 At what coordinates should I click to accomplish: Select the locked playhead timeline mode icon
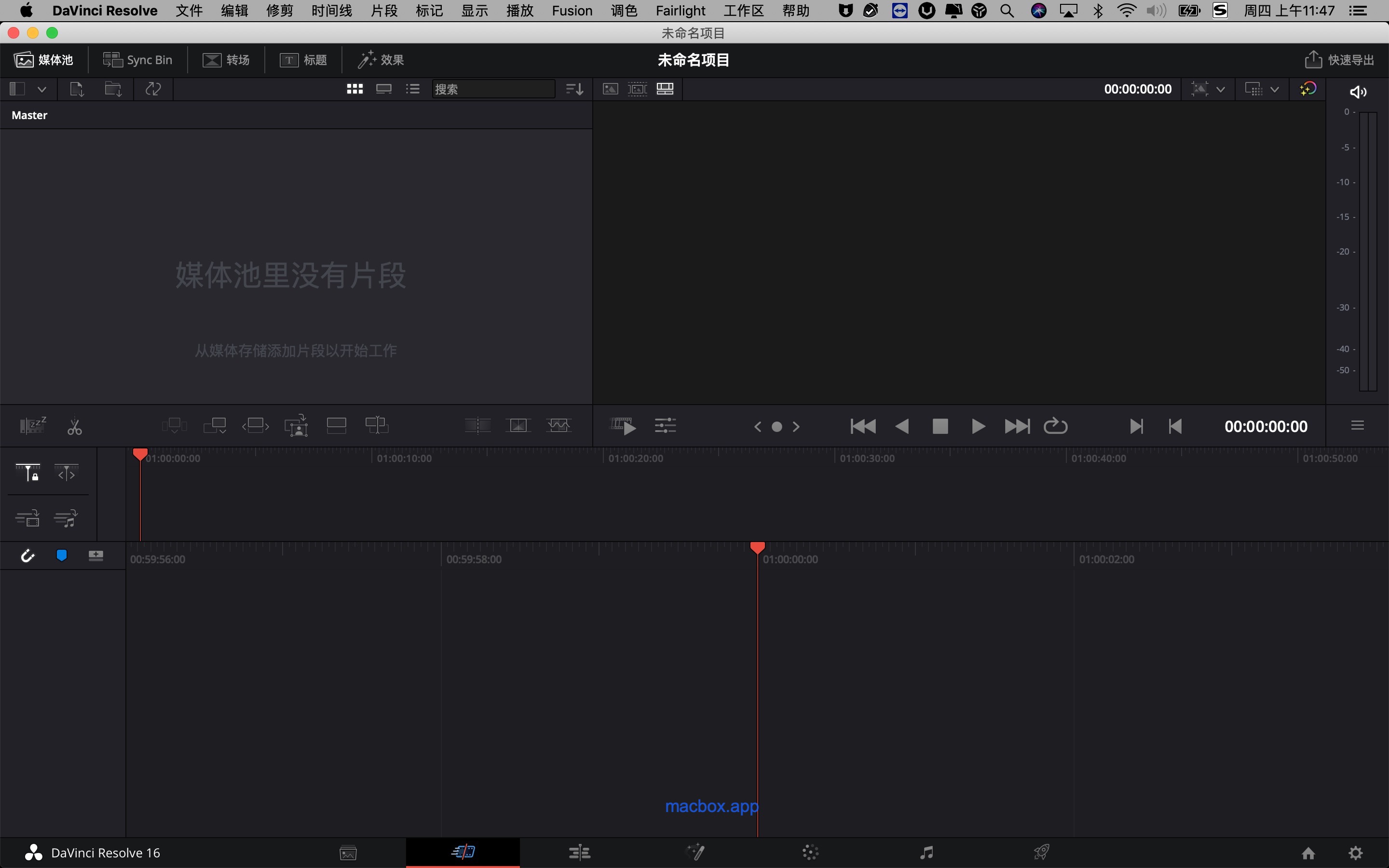coord(27,473)
